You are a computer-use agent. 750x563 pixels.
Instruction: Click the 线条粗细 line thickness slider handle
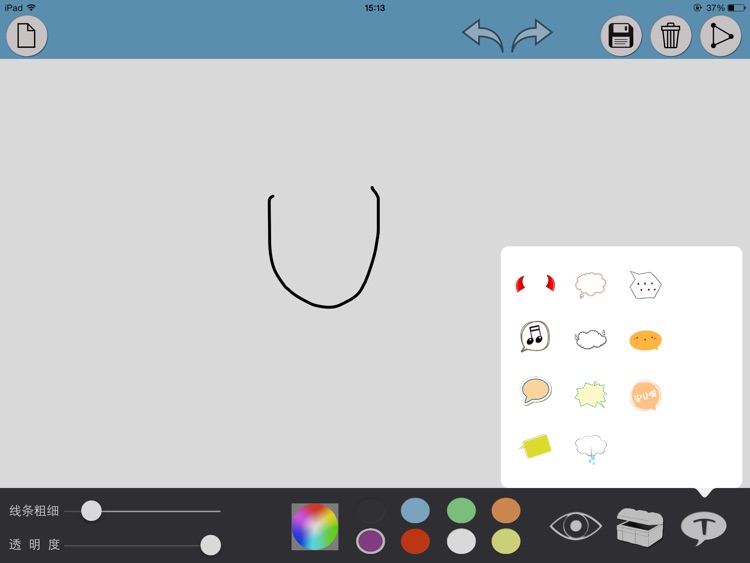tap(91, 510)
